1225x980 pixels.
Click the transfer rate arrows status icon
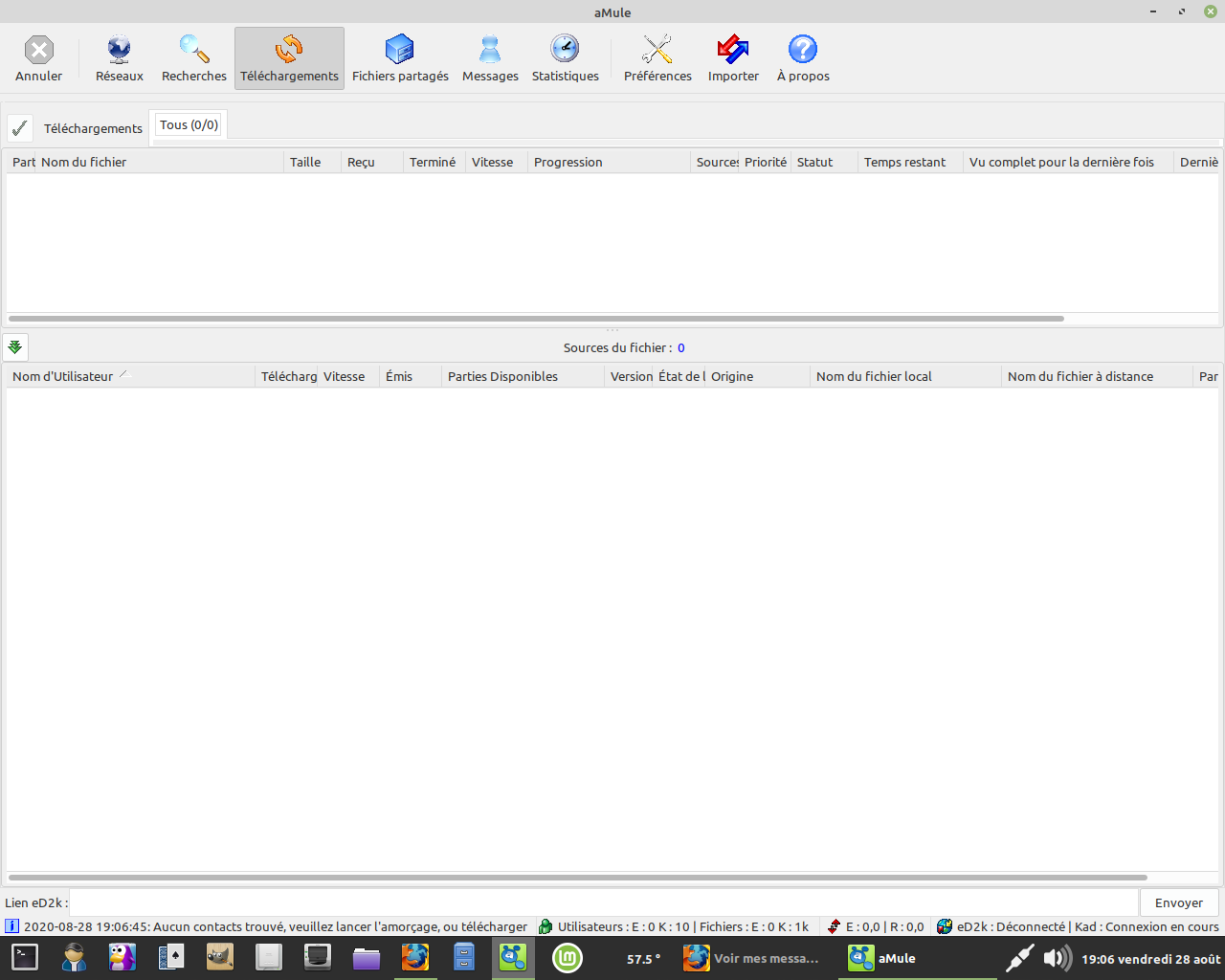834,926
